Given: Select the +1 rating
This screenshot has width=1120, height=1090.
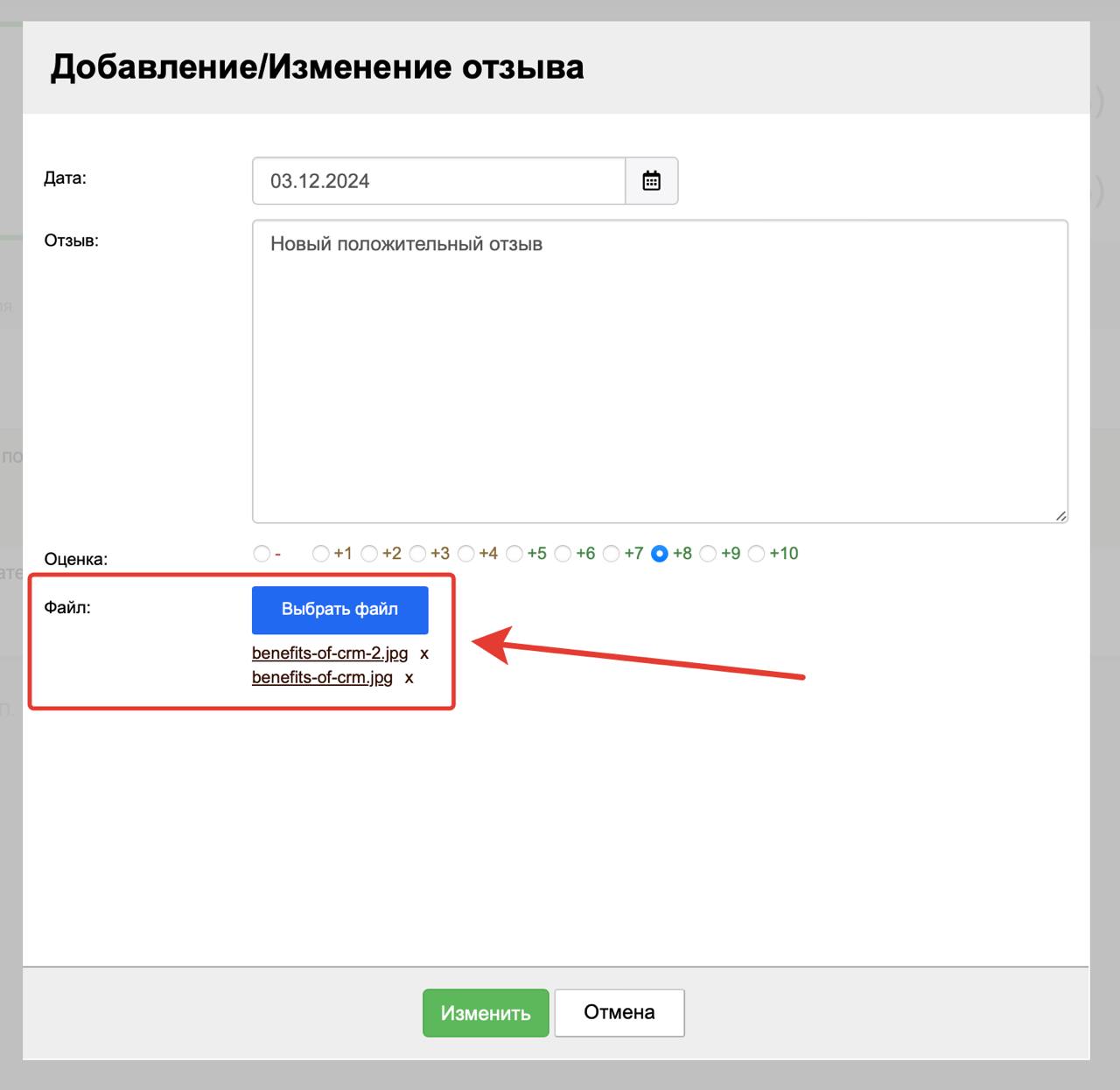Looking at the screenshot, I should click(321, 554).
